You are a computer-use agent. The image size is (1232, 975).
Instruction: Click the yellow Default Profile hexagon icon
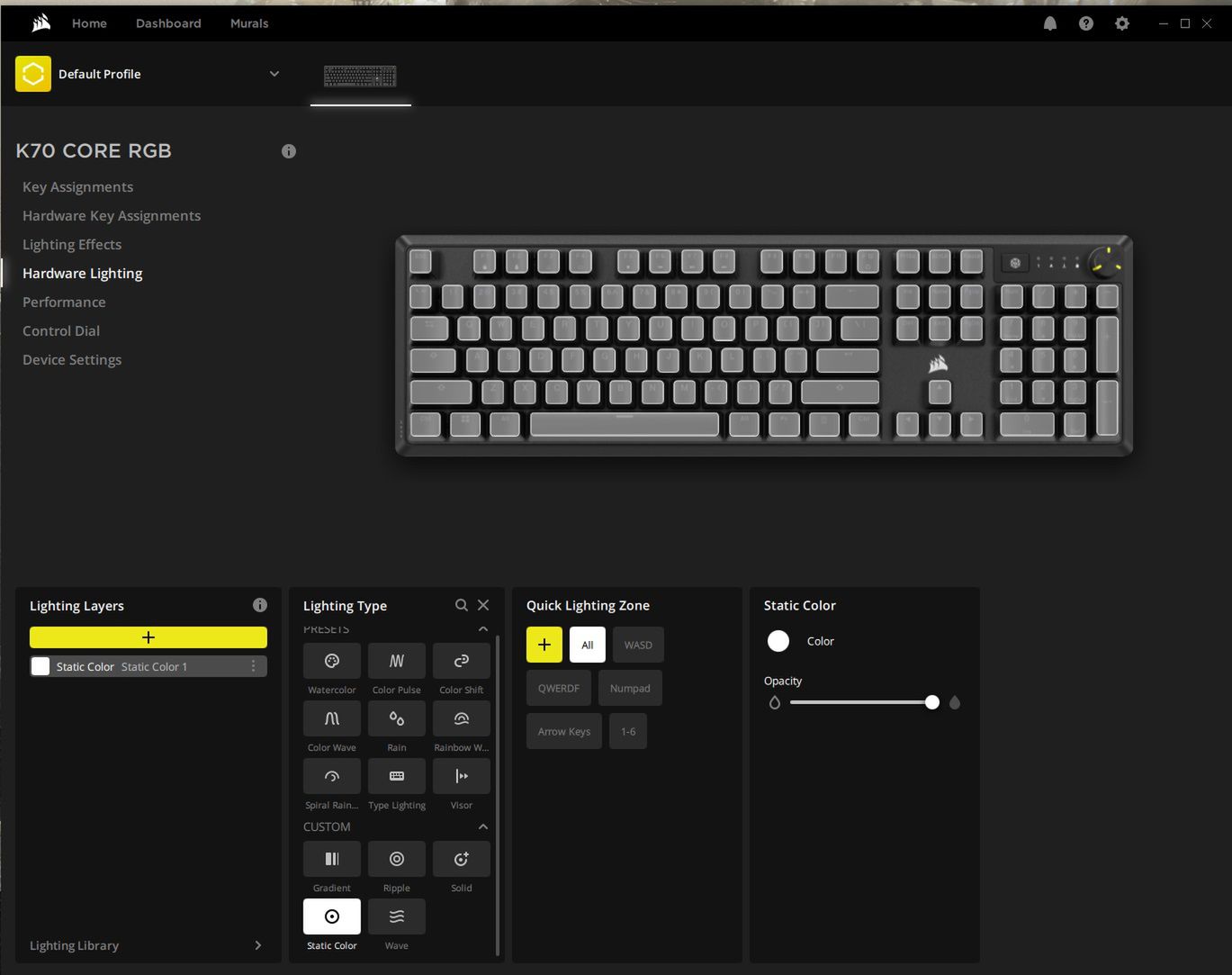click(33, 74)
